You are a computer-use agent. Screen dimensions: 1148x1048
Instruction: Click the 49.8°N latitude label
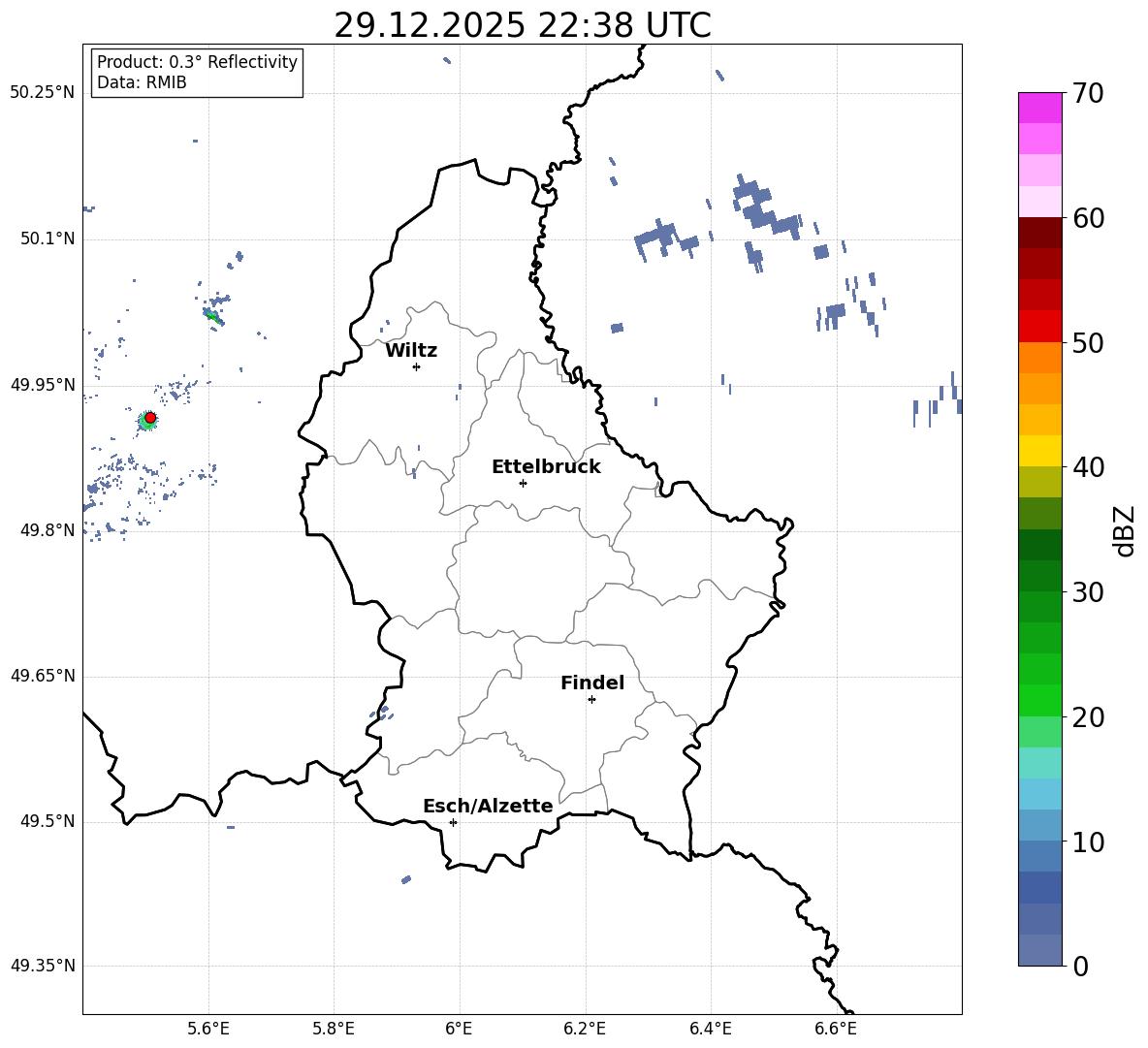click(48, 530)
